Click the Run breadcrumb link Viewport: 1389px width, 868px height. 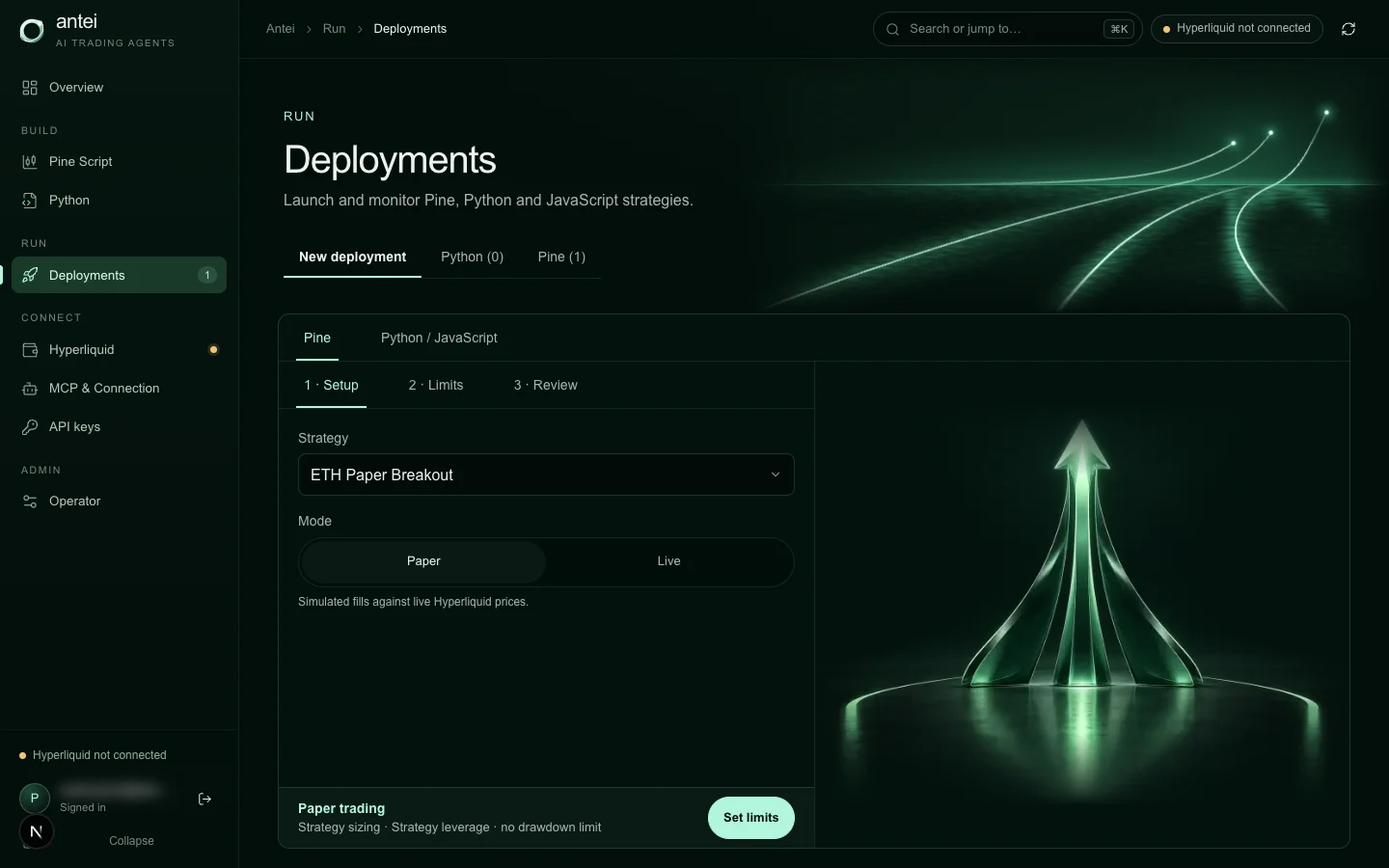[x=334, y=29]
